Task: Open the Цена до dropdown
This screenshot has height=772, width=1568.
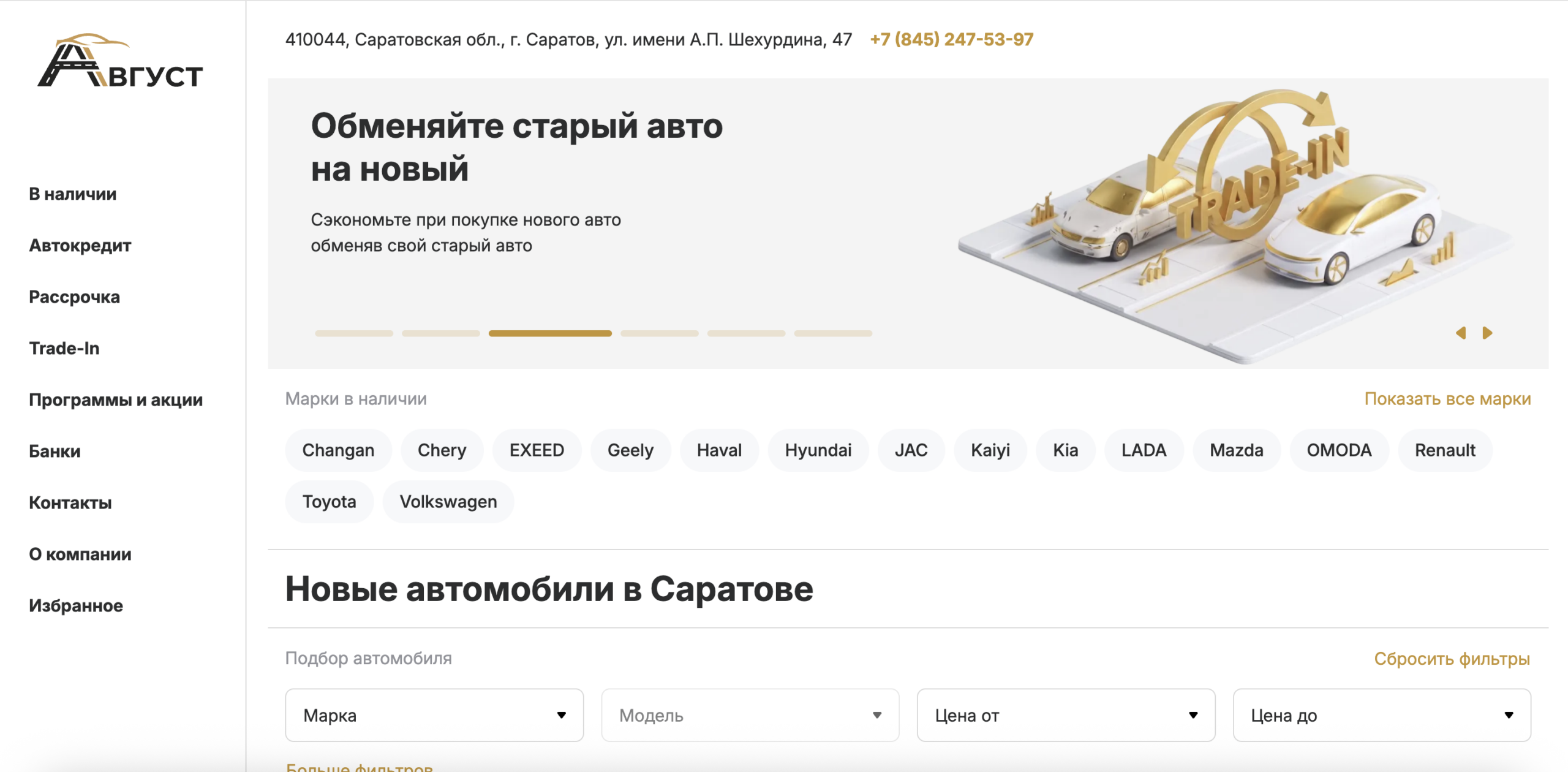Action: [x=1382, y=715]
